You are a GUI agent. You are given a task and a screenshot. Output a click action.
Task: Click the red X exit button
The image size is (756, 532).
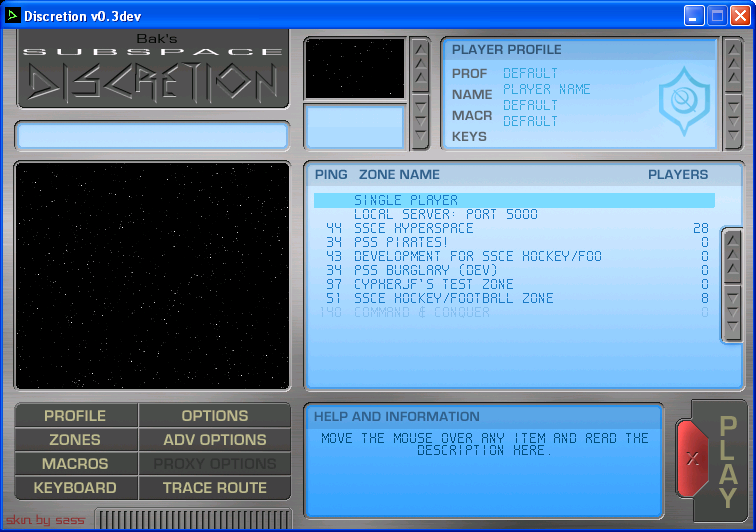point(692,458)
